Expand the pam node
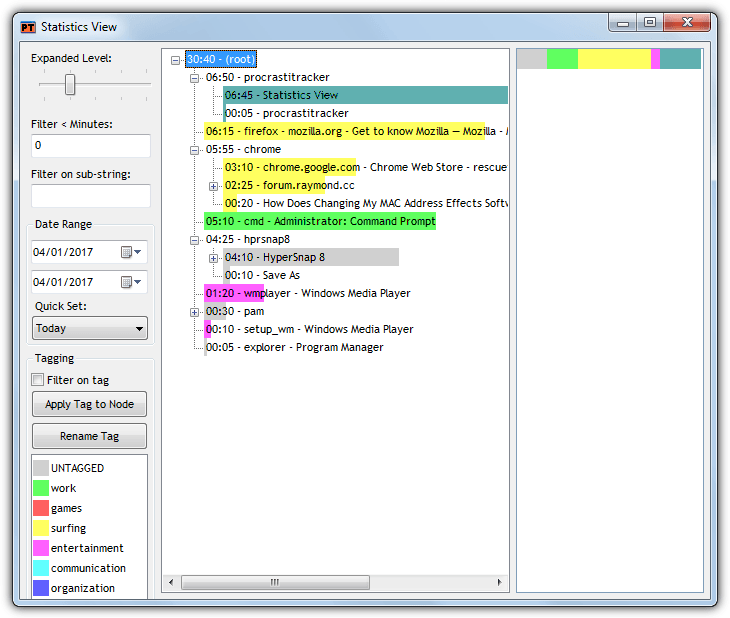 (194, 312)
